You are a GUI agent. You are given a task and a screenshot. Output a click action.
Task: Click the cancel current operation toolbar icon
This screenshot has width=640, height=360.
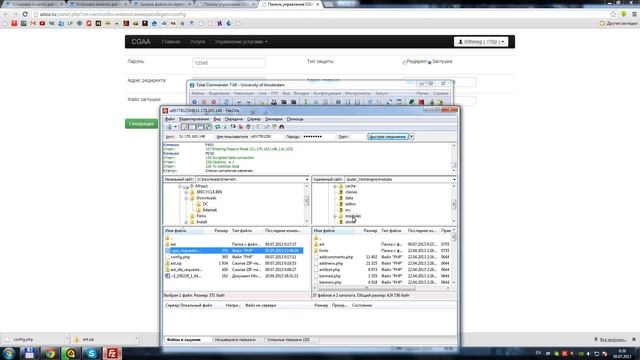tap(233, 127)
